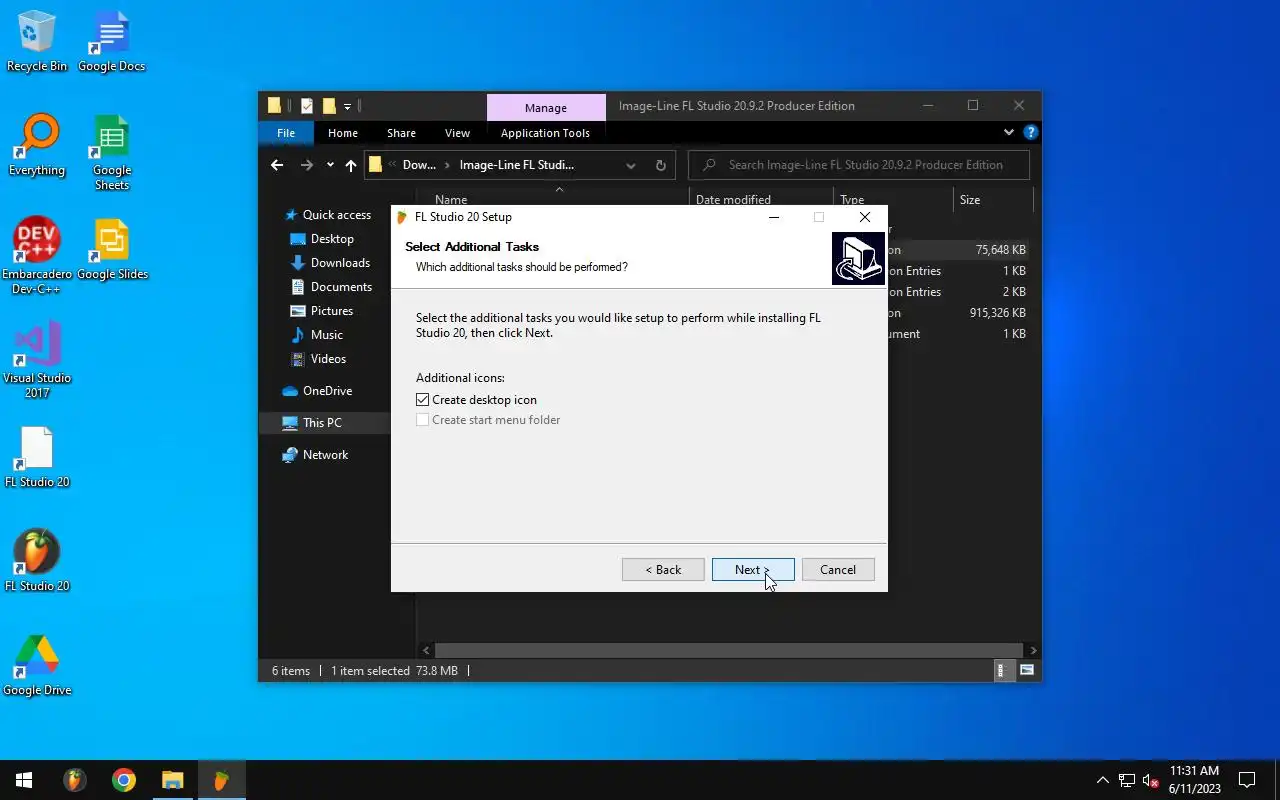This screenshot has height=800, width=1280.
Task: Open the Recycle Bin desktop icon
Action: tap(37, 41)
